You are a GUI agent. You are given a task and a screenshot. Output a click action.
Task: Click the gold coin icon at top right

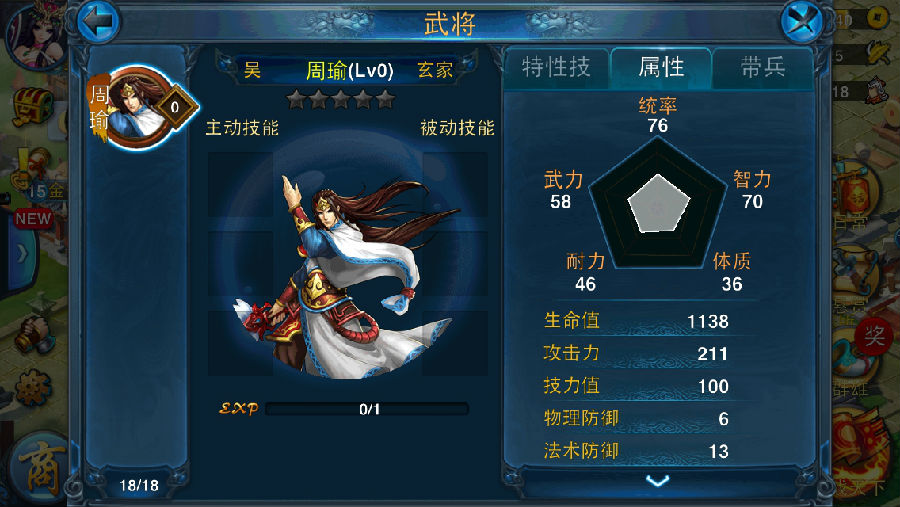point(876,18)
